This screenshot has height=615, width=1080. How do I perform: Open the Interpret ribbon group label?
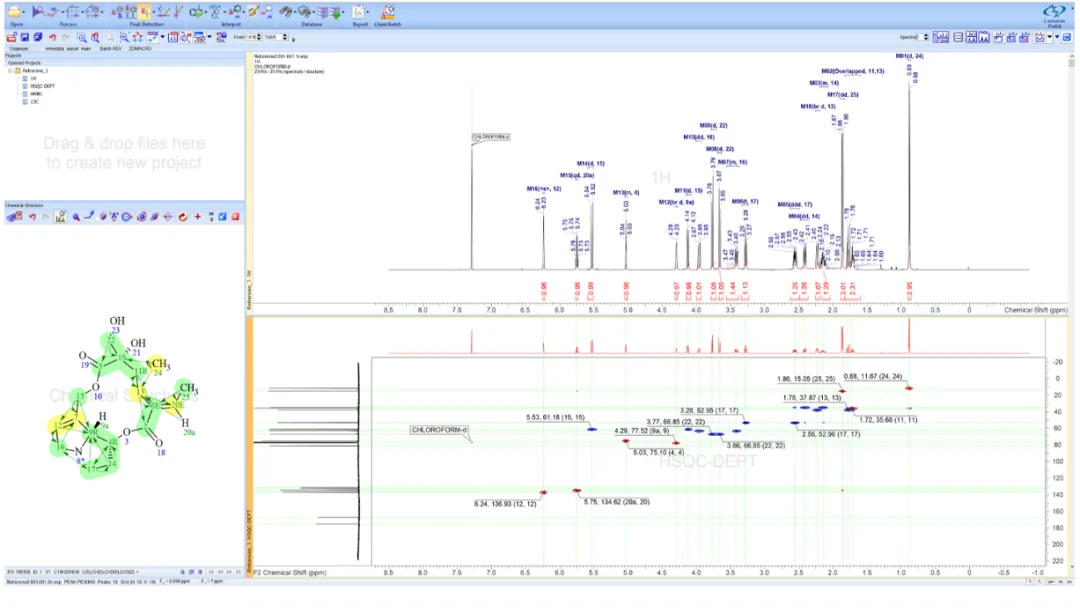(231, 24)
